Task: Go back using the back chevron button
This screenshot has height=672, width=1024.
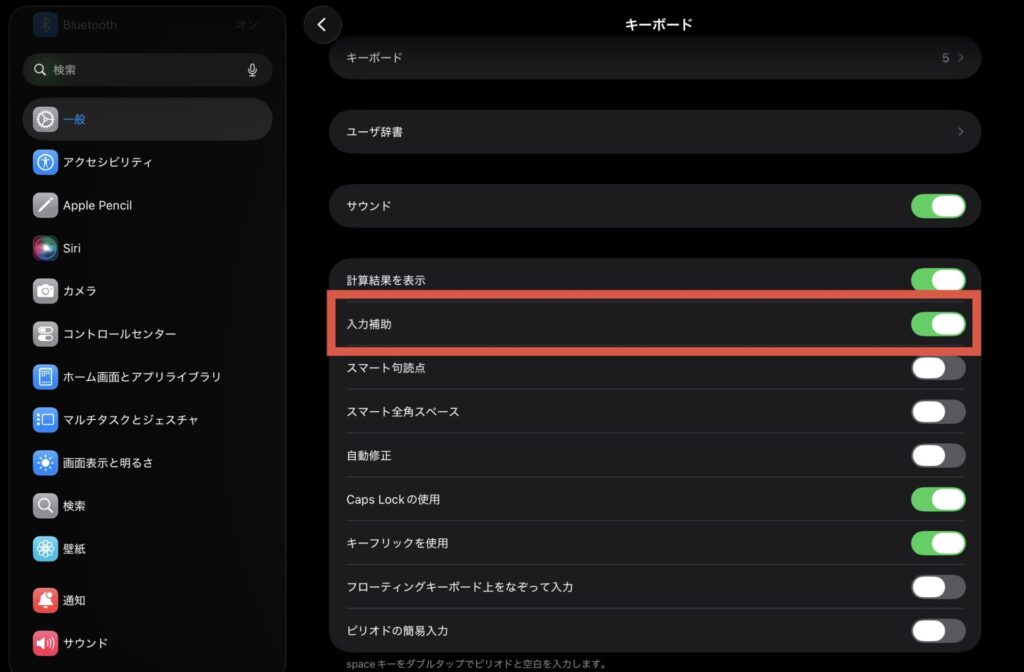Action: 321,25
